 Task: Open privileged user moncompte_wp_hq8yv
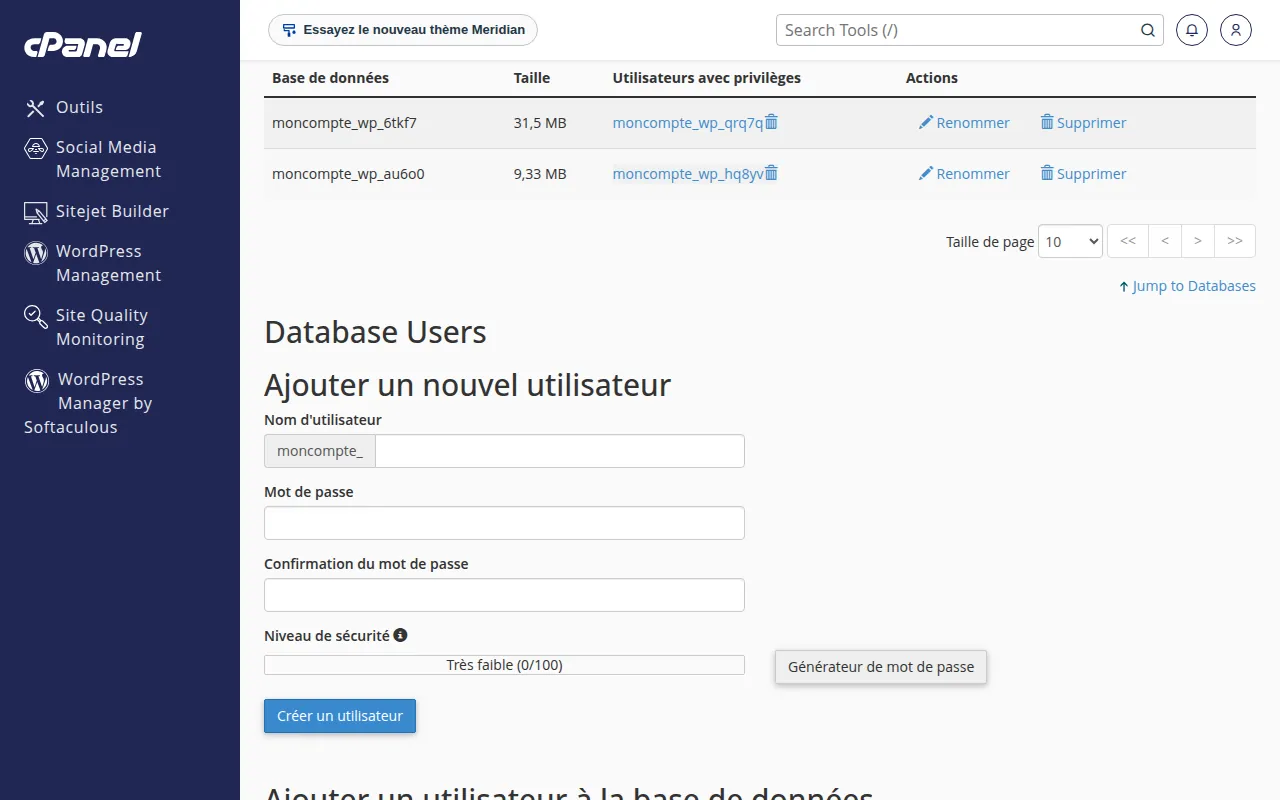(688, 174)
